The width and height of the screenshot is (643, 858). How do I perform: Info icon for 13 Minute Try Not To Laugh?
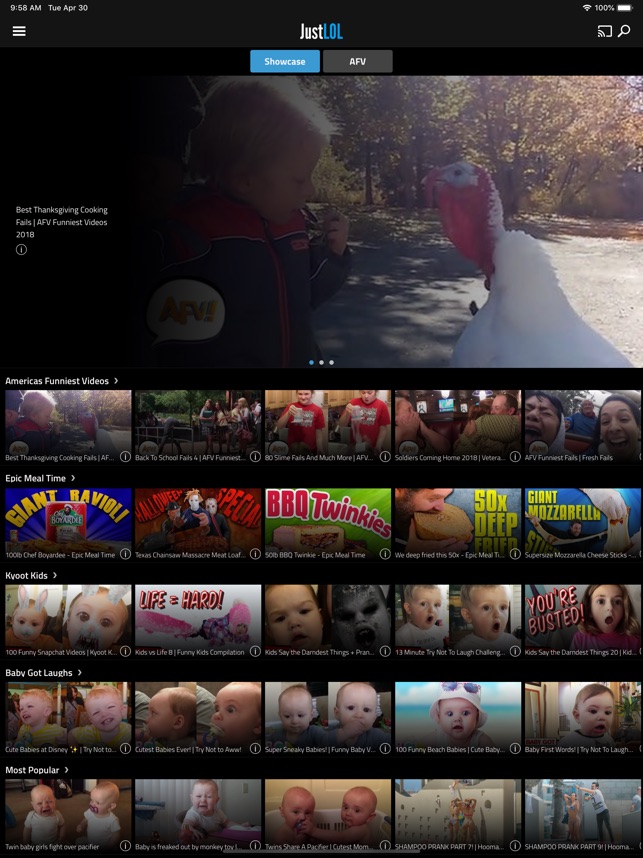[x=515, y=651]
